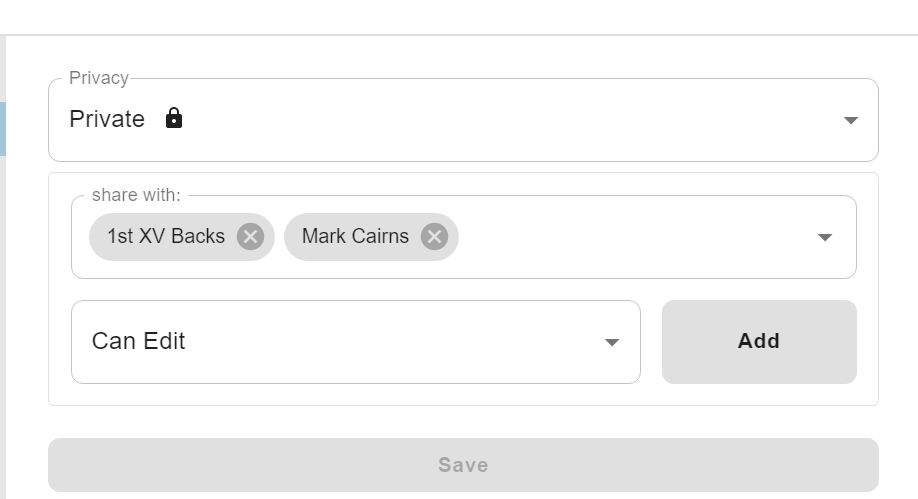Image resolution: width=918 pixels, height=499 pixels.
Task: Click empty panel area below Can Edit
Action: pyautogui.click(x=463, y=394)
